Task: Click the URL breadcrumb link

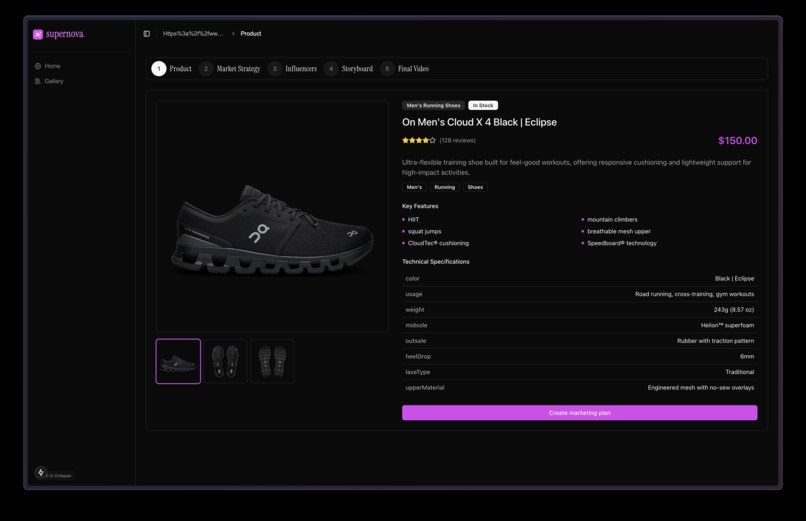Action: [193, 33]
